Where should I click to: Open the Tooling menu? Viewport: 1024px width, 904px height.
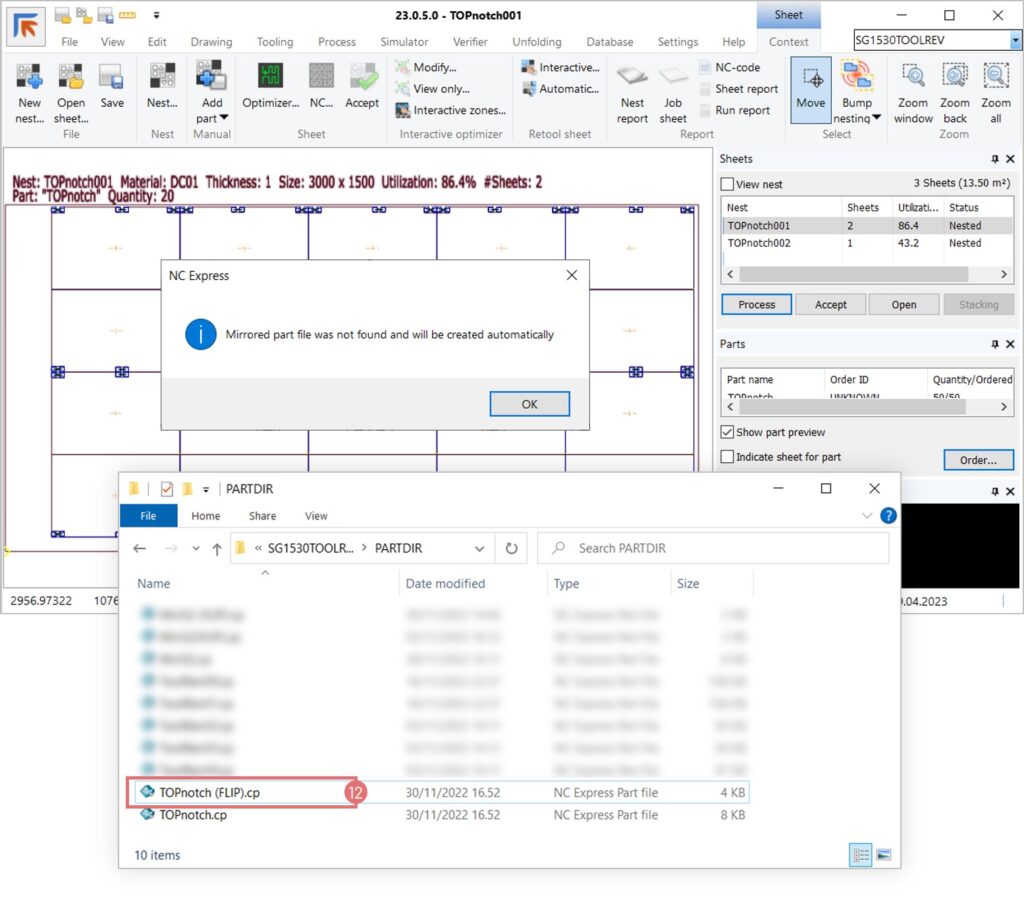coord(274,42)
